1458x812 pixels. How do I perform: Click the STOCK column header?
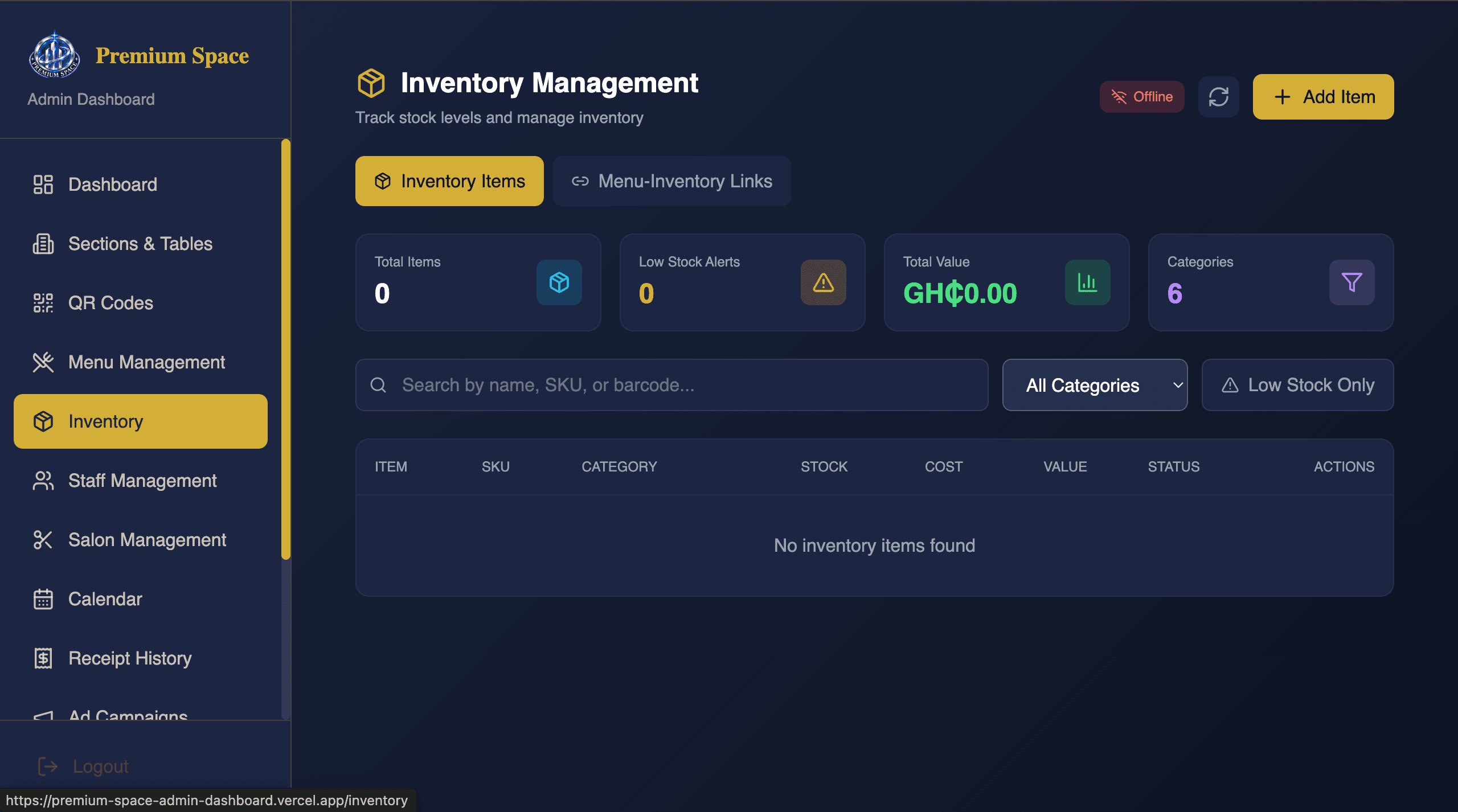(824, 467)
